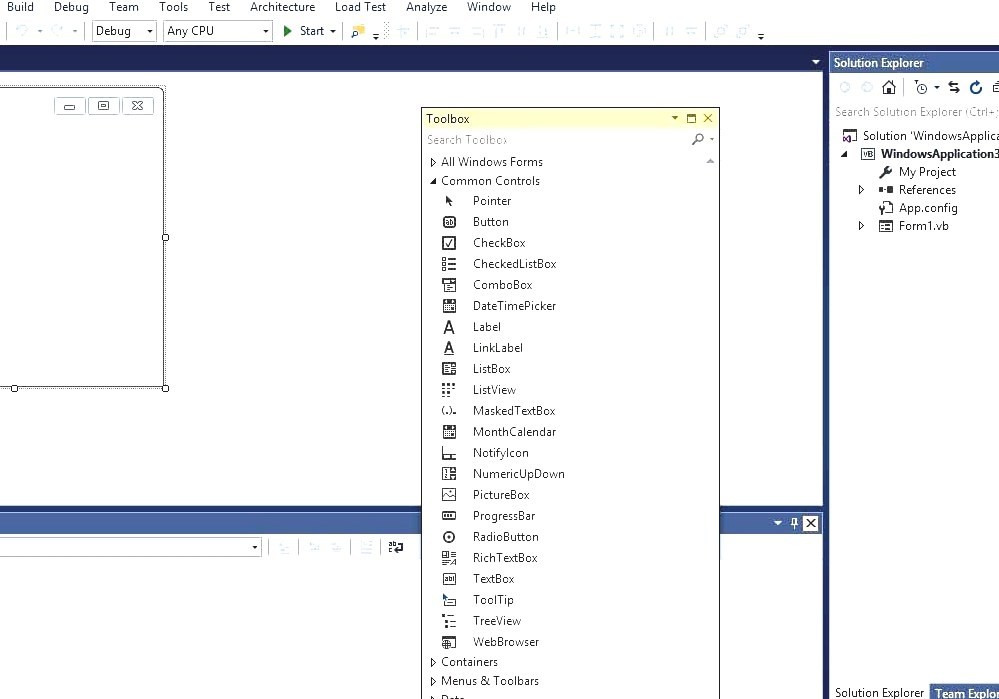Pick the NotifyIcon control icon
The width and height of the screenshot is (999, 699).
[x=449, y=453]
